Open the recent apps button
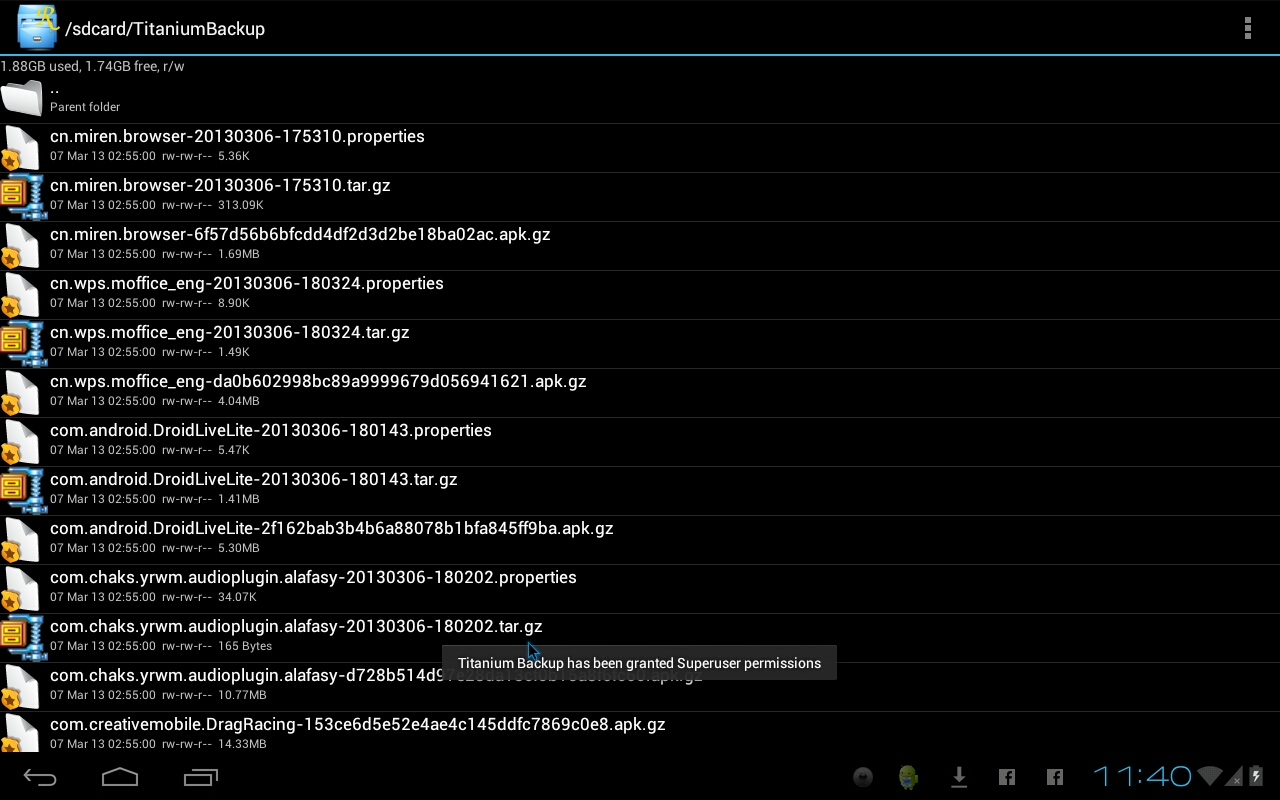This screenshot has height=800, width=1280. click(x=201, y=777)
